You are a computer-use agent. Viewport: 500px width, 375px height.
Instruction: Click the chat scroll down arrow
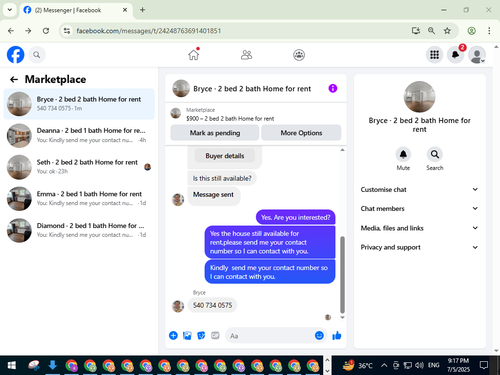pyautogui.click(x=342, y=317)
